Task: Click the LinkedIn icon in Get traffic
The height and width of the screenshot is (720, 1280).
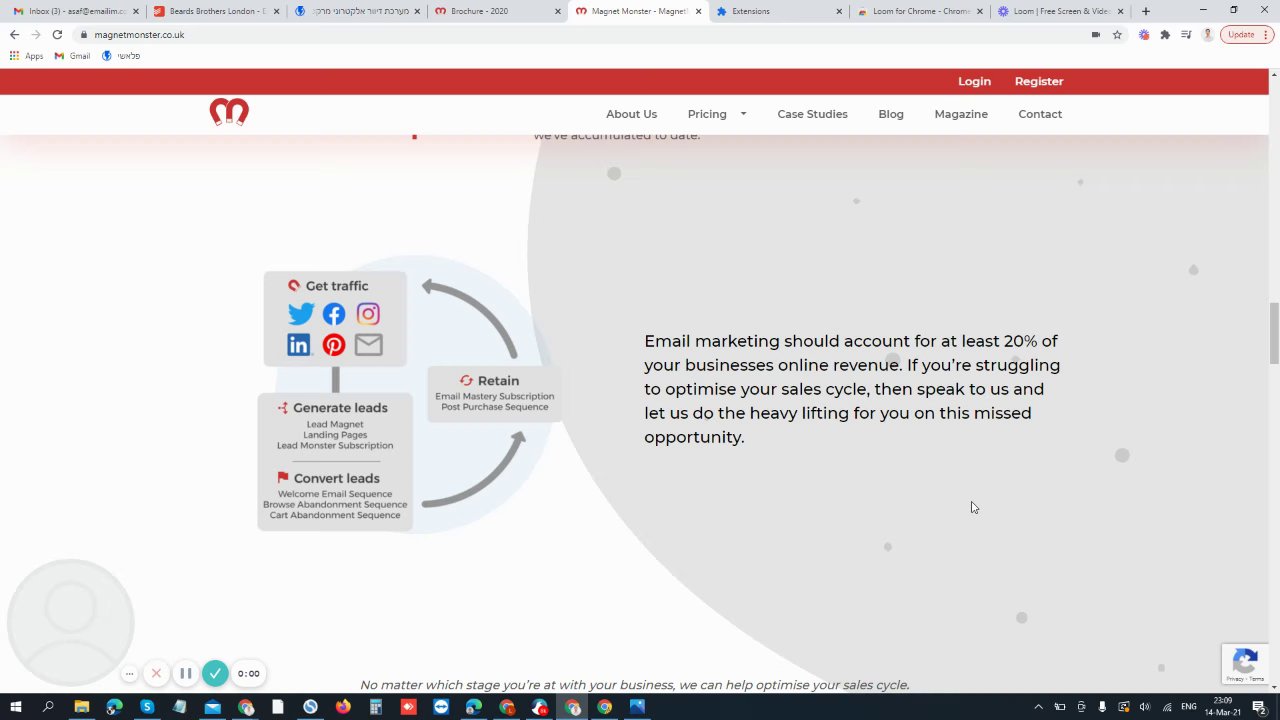Action: coord(299,345)
